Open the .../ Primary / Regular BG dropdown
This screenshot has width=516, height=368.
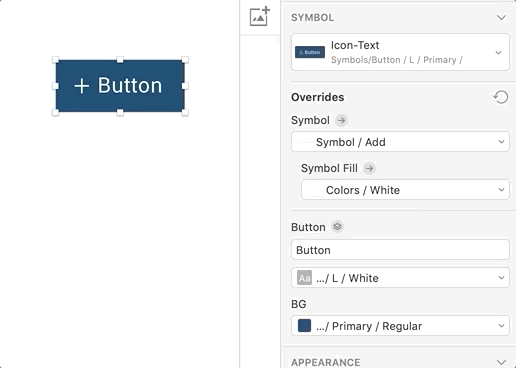coord(400,326)
